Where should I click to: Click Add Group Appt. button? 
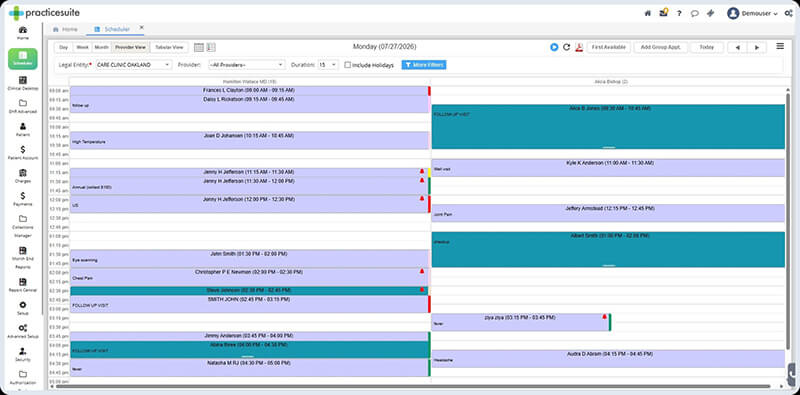point(661,47)
